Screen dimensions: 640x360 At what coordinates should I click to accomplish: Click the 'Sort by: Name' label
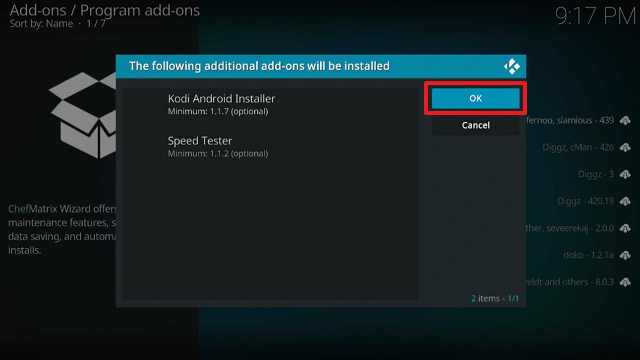[41, 24]
